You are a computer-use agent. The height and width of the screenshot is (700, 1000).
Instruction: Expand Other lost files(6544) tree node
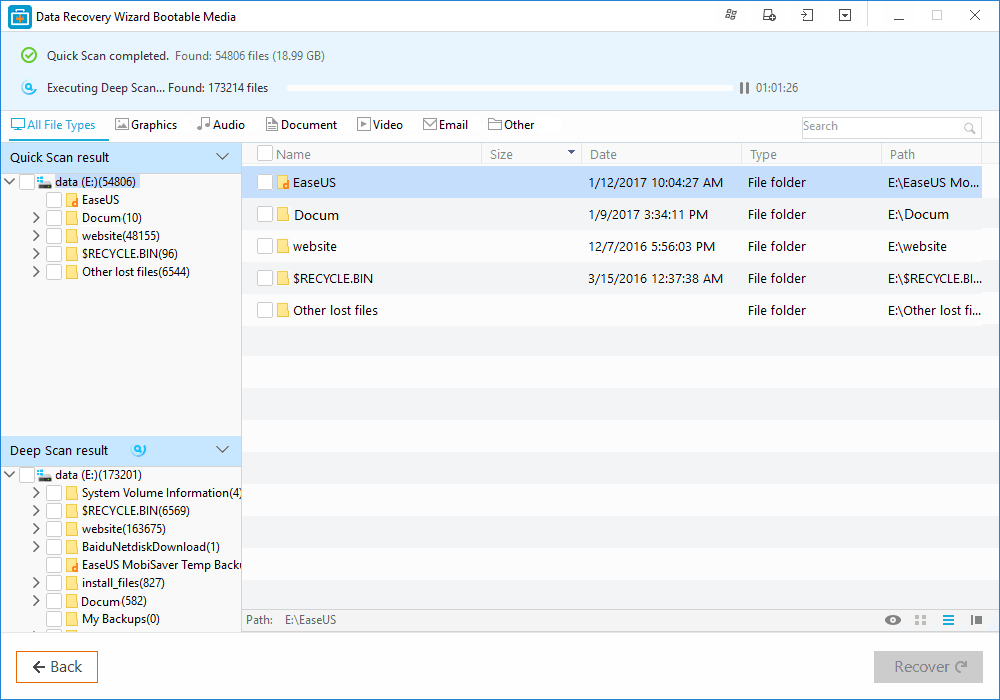coord(36,272)
